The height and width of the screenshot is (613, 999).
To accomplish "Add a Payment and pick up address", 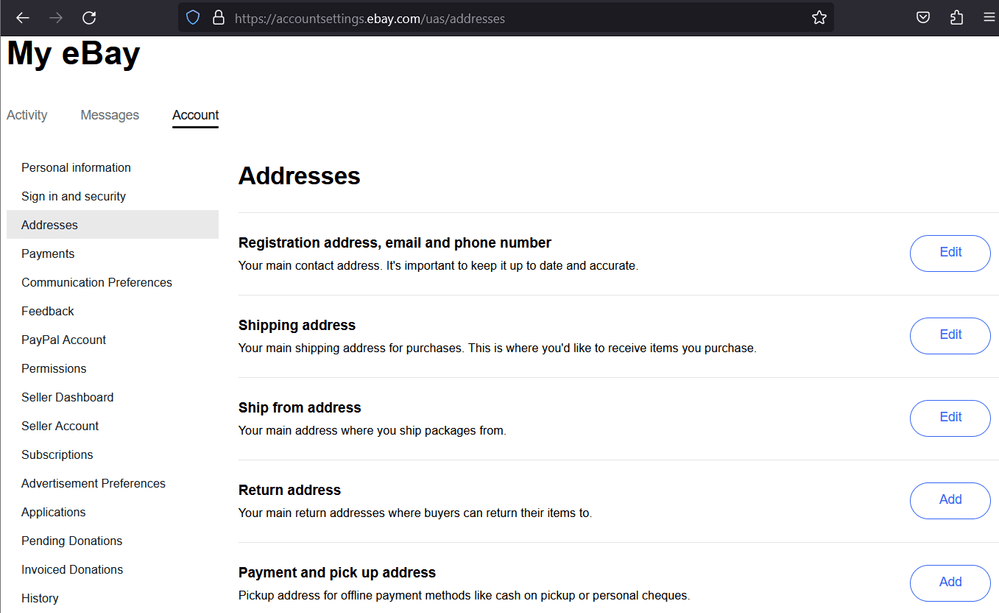I will pyautogui.click(x=950, y=582).
